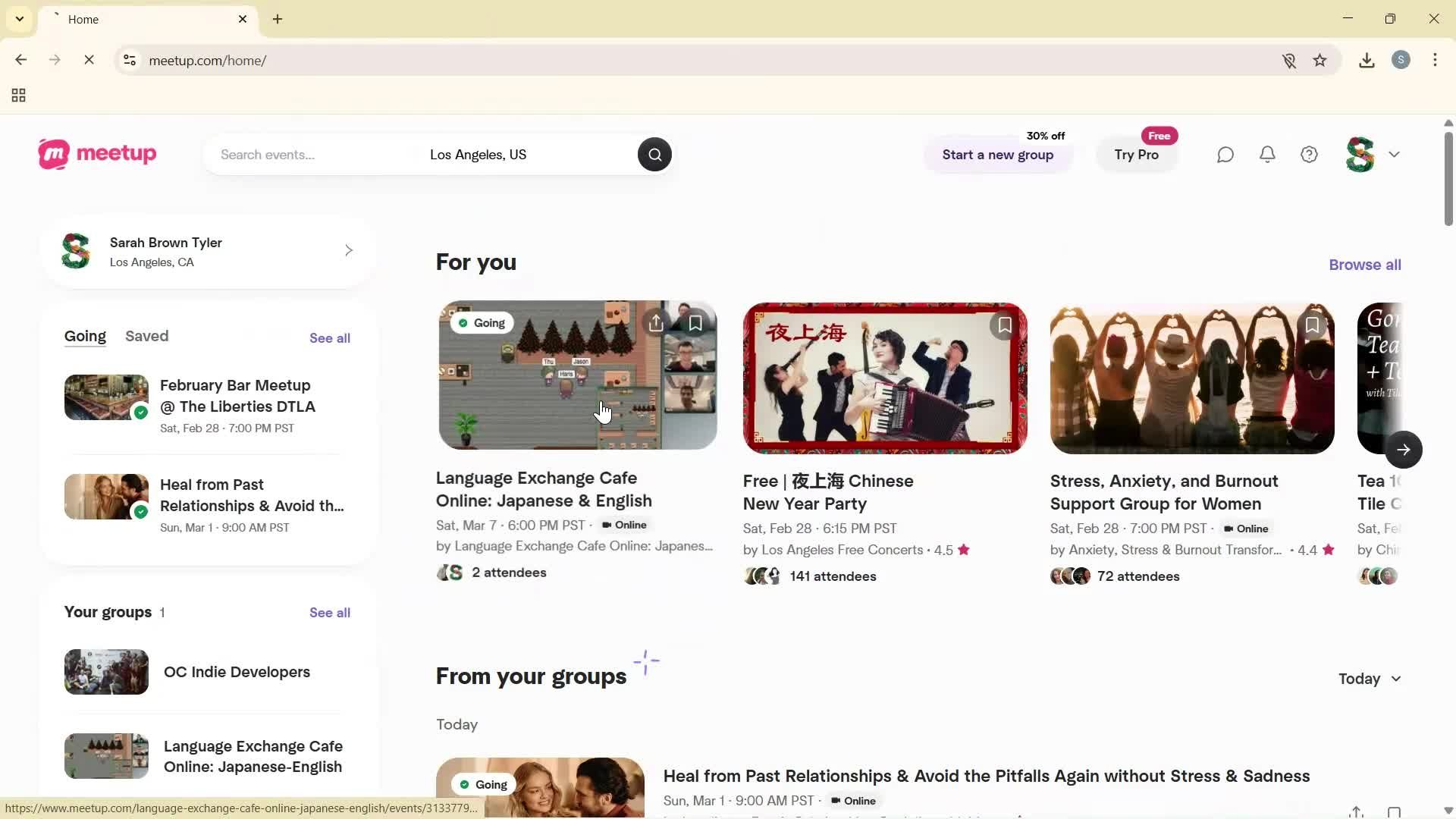
Task: Click the Meetup logo
Action: (97, 154)
